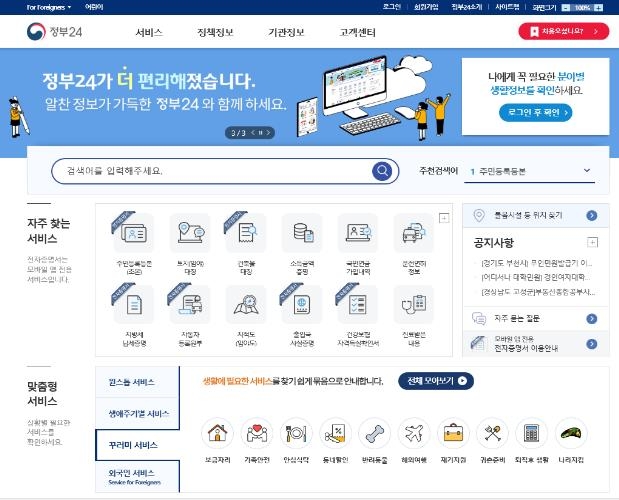Open the 사이트맵 link
The height and width of the screenshot is (500, 619).
coord(507,7)
